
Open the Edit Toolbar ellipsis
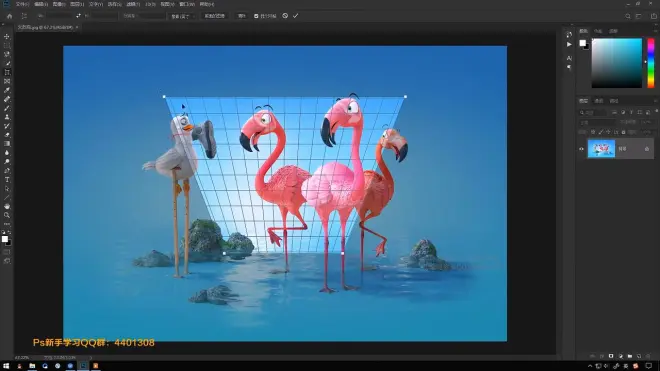(7, 224)
